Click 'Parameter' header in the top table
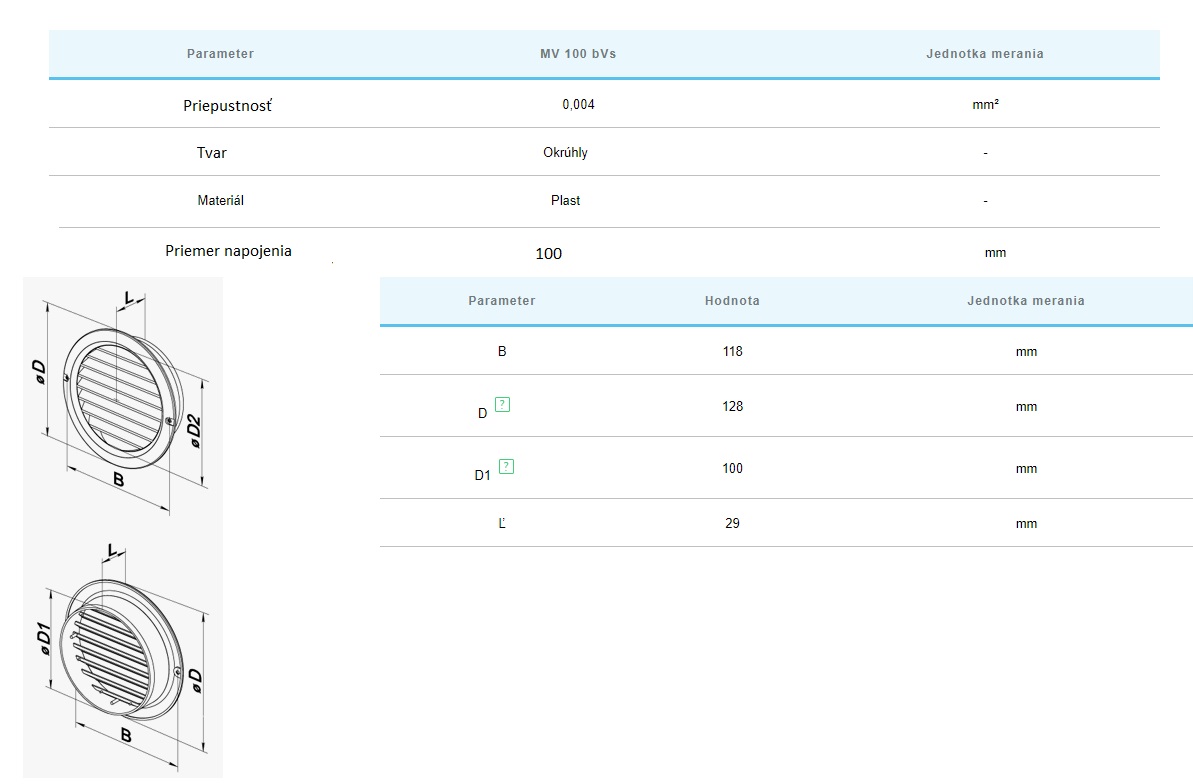 [x=220, y=54]
